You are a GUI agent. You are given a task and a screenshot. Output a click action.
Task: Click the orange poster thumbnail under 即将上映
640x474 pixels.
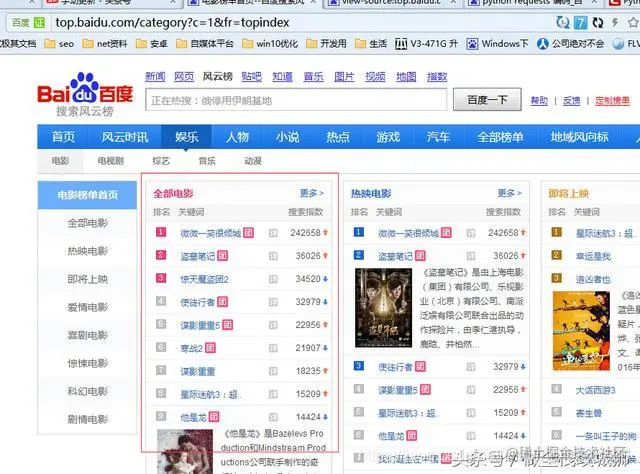pyautogui.click(x=581, y=331)
